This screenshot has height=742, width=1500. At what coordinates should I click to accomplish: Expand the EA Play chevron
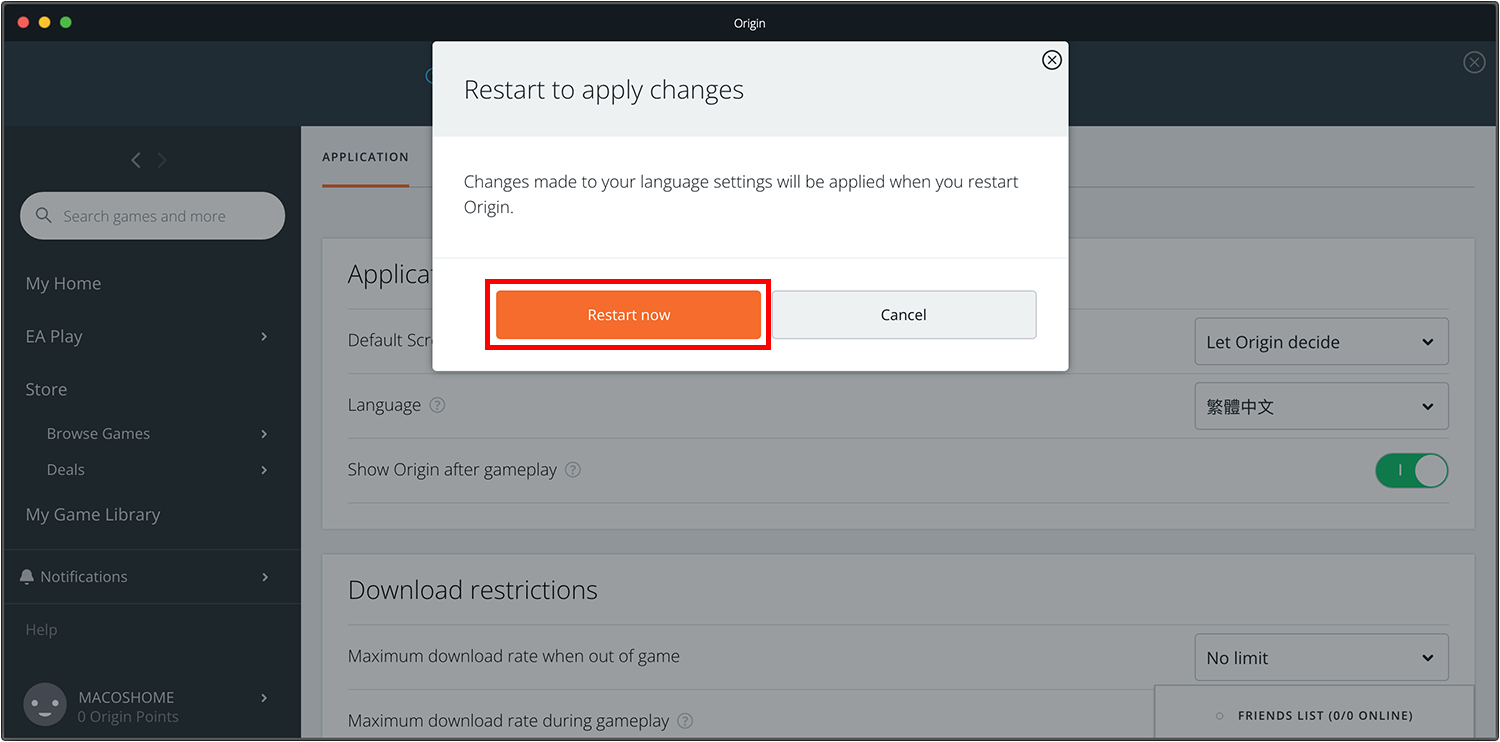point(264,337)
